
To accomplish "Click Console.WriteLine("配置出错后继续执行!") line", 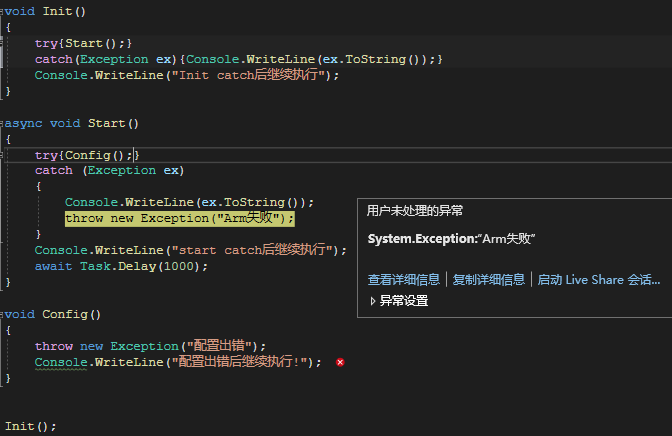I will (178, 362).
